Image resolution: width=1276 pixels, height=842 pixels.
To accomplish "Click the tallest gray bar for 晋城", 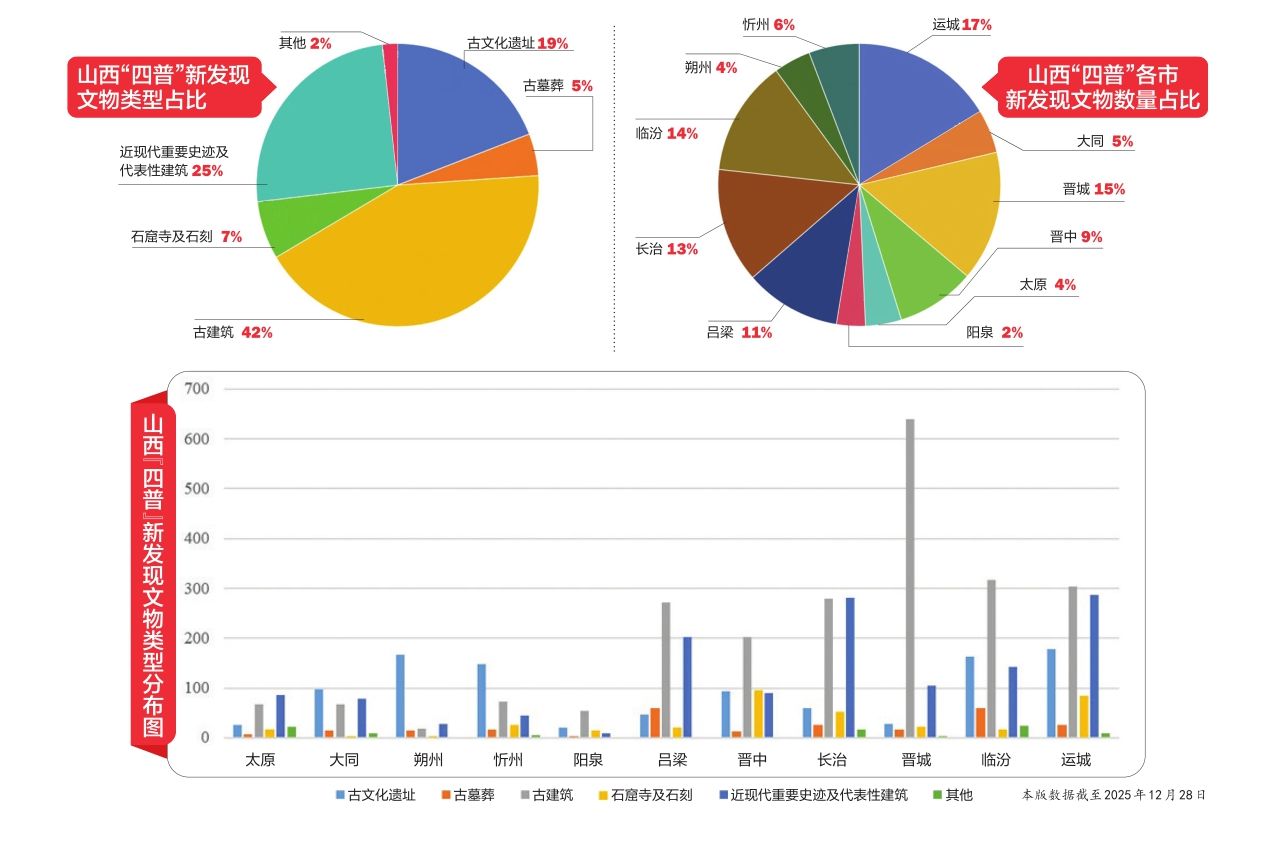I will [909, 578].
